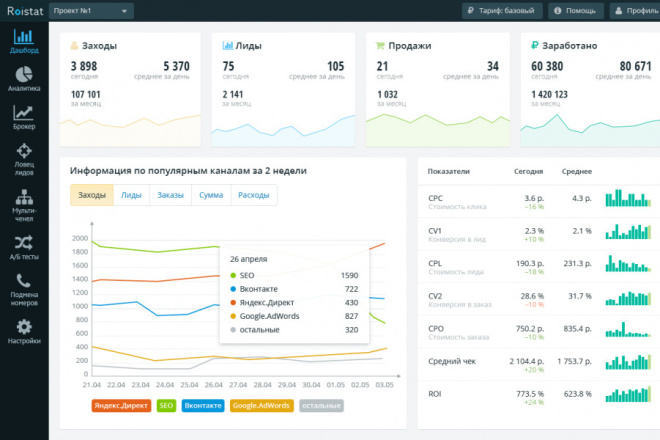Viewport: 660px width, 440px height.
Task: Click the CPO mini bar chart
Action: click(628, 329)
